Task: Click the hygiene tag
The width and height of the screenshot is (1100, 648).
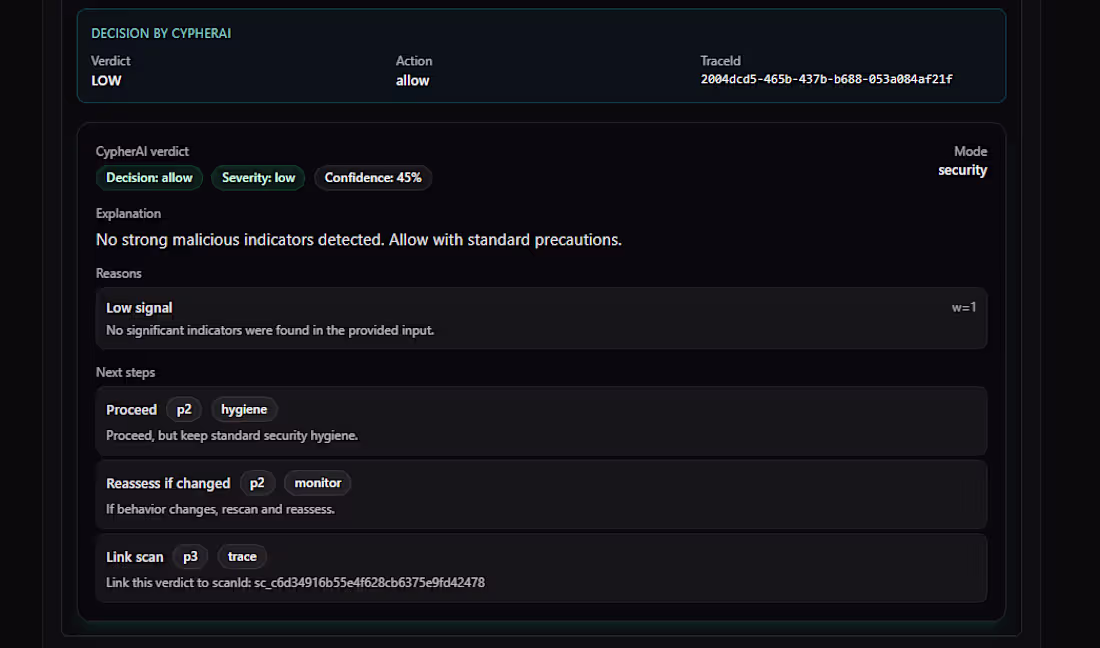Action: (x=244, y=409)
